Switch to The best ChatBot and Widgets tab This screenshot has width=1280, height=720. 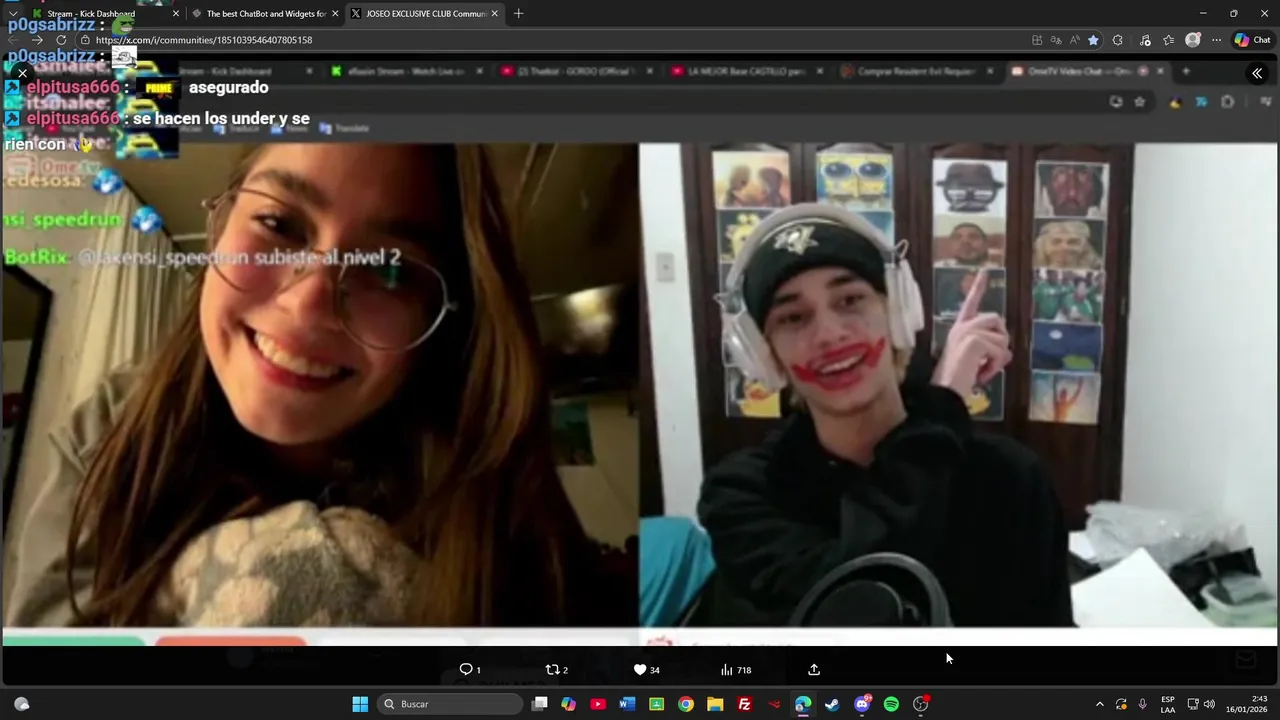pos(265,14)
